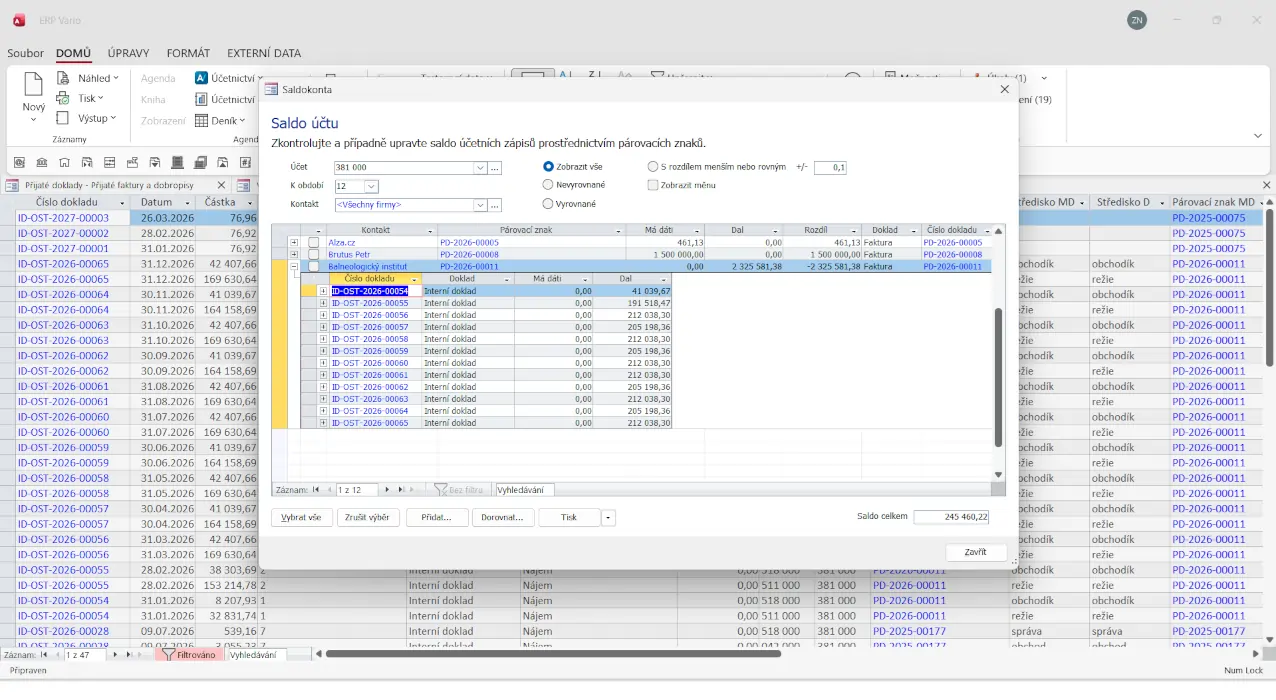Click the ellipsis button next to Kontakt field

[495, 205]
